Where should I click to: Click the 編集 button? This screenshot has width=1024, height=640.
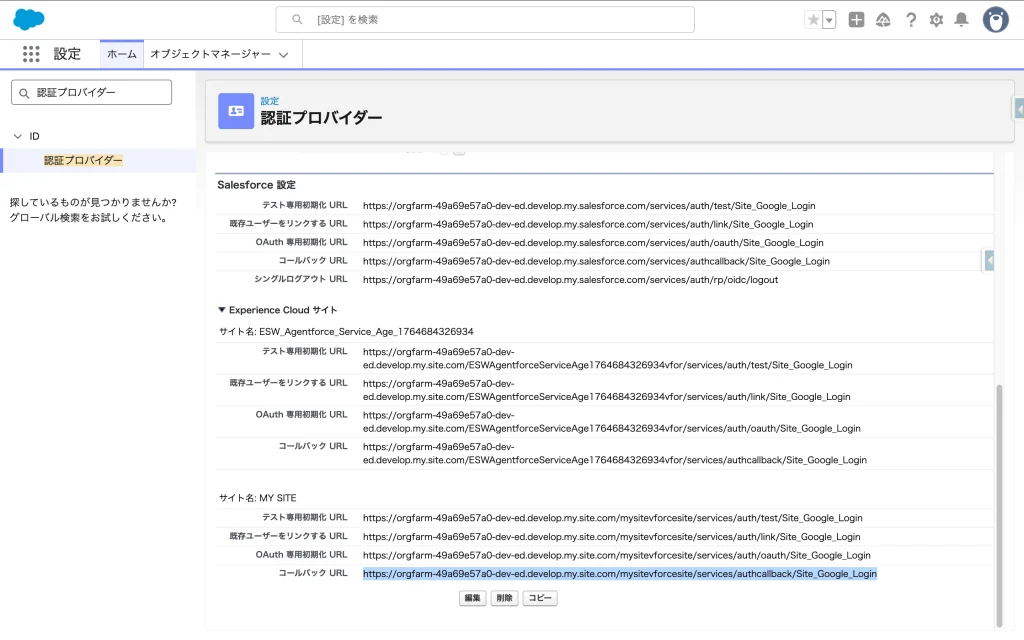472,598
